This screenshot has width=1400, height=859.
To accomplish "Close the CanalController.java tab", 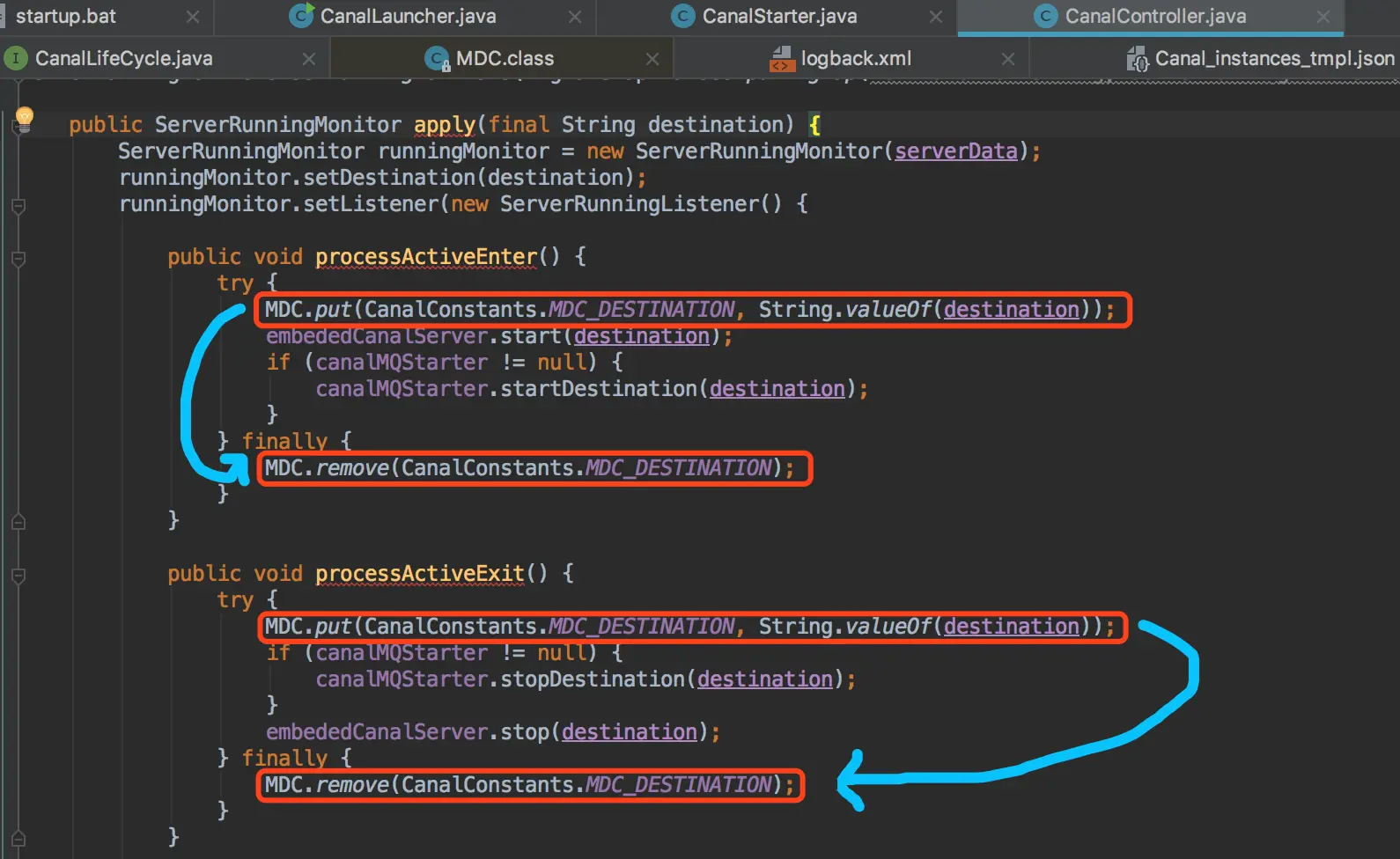I will [1323, 17].
